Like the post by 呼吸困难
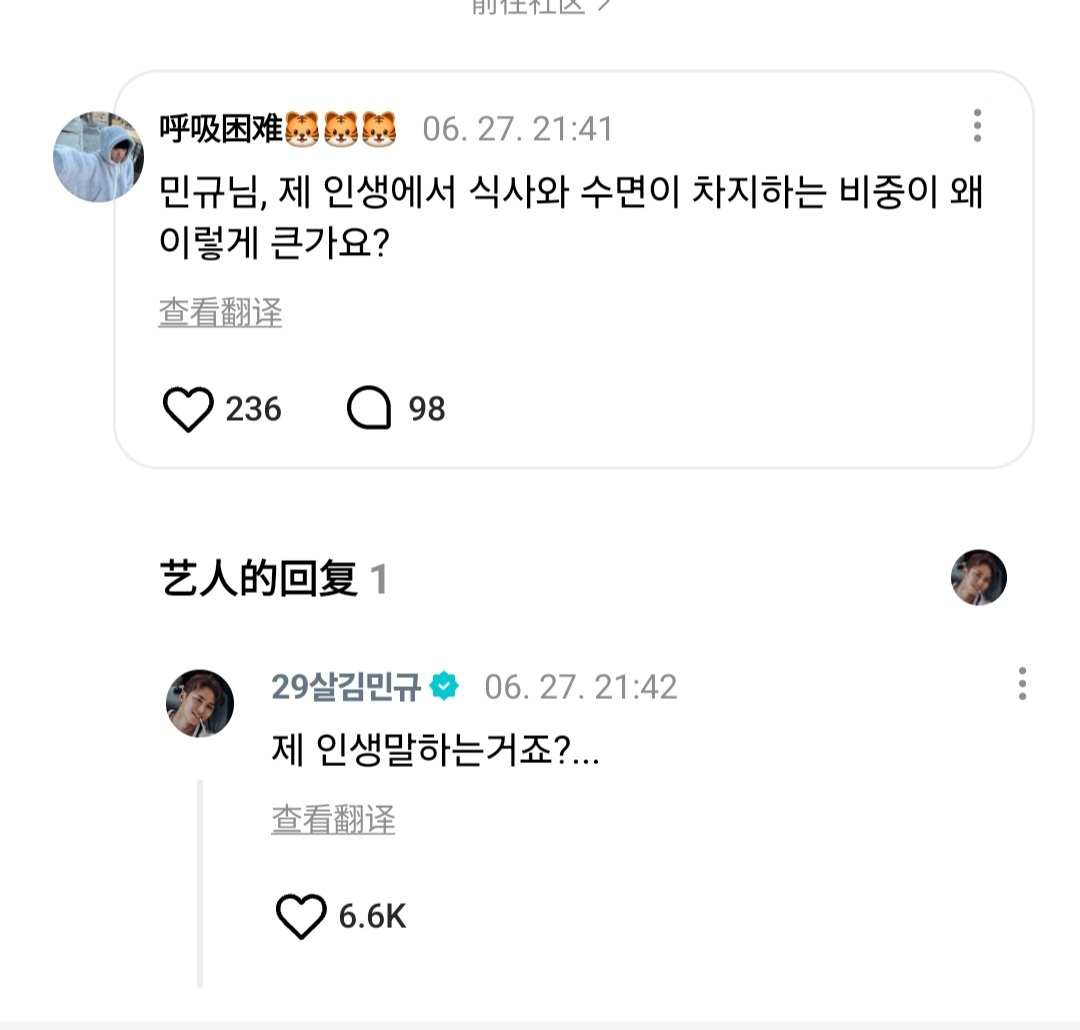Image resolution: width=1080 pixels, height=1030 pixels. pos(187,409)
